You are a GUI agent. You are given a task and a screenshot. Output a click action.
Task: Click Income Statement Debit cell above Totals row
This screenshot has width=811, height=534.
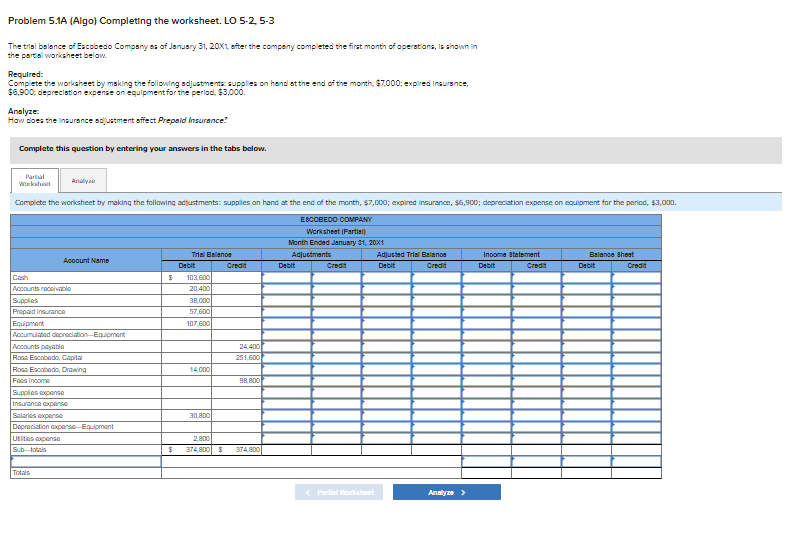click(486, 461)
